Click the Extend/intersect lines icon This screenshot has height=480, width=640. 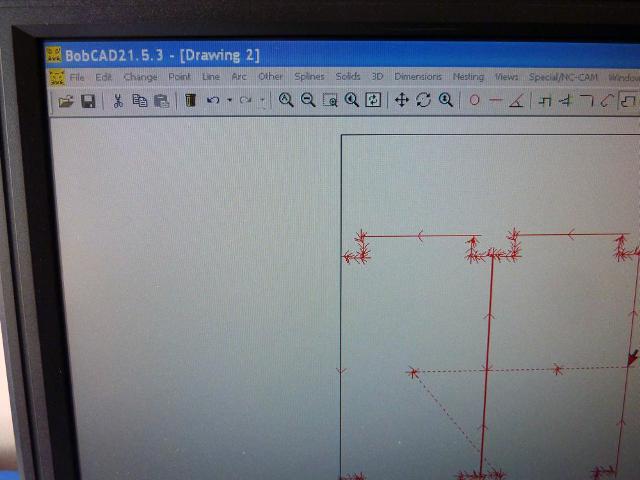pos(566,100)
